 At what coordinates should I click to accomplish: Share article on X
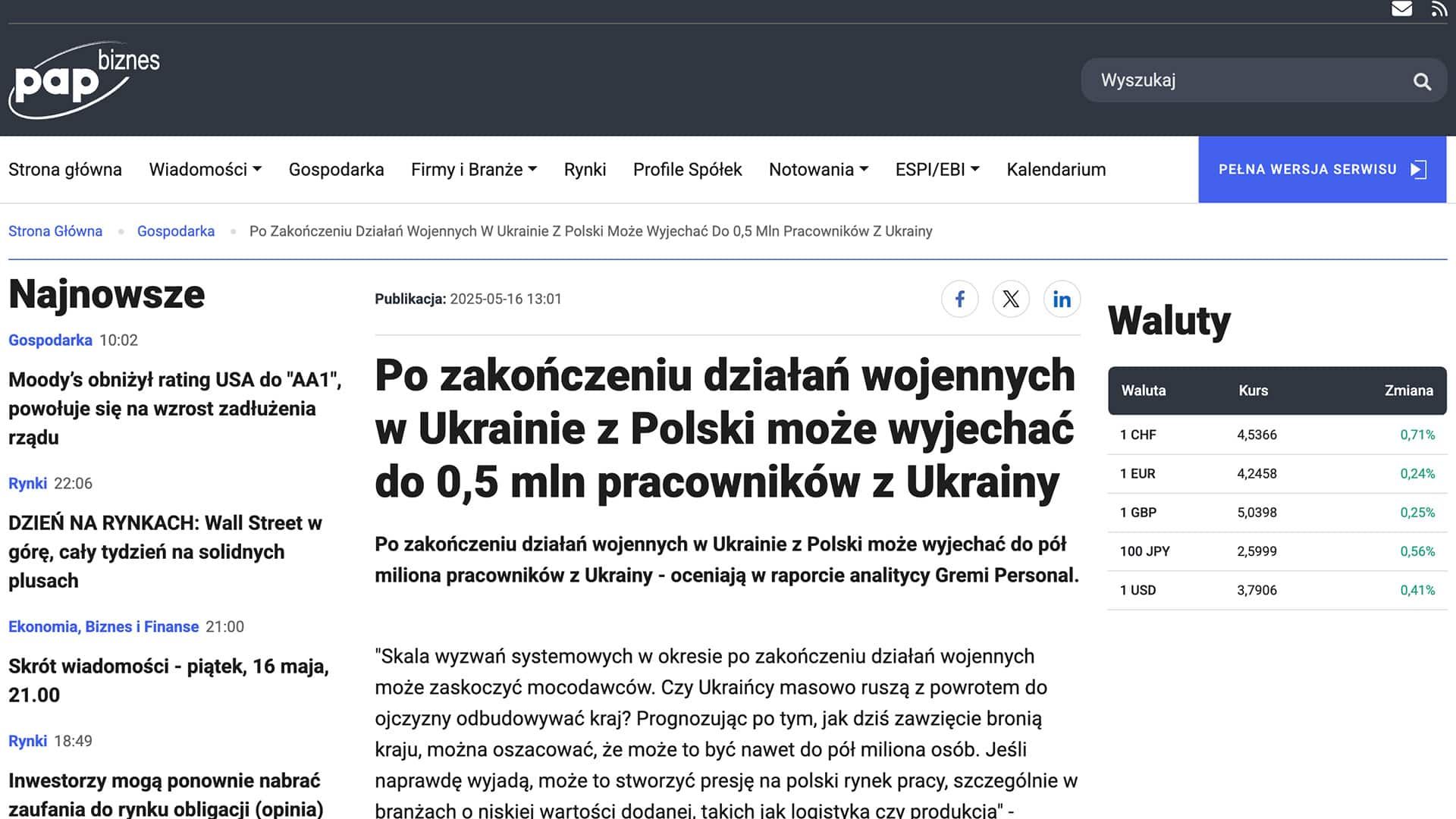point(1011,299)
